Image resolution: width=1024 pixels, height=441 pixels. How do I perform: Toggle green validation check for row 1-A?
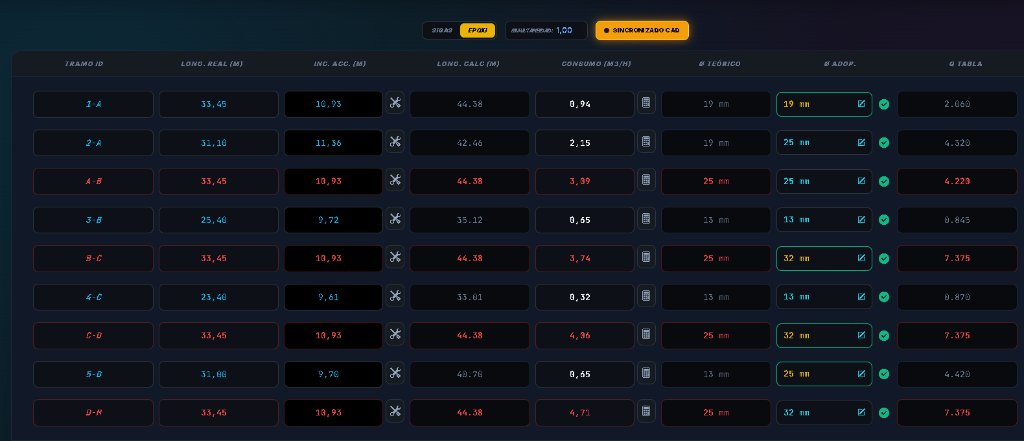pos(884,104)
